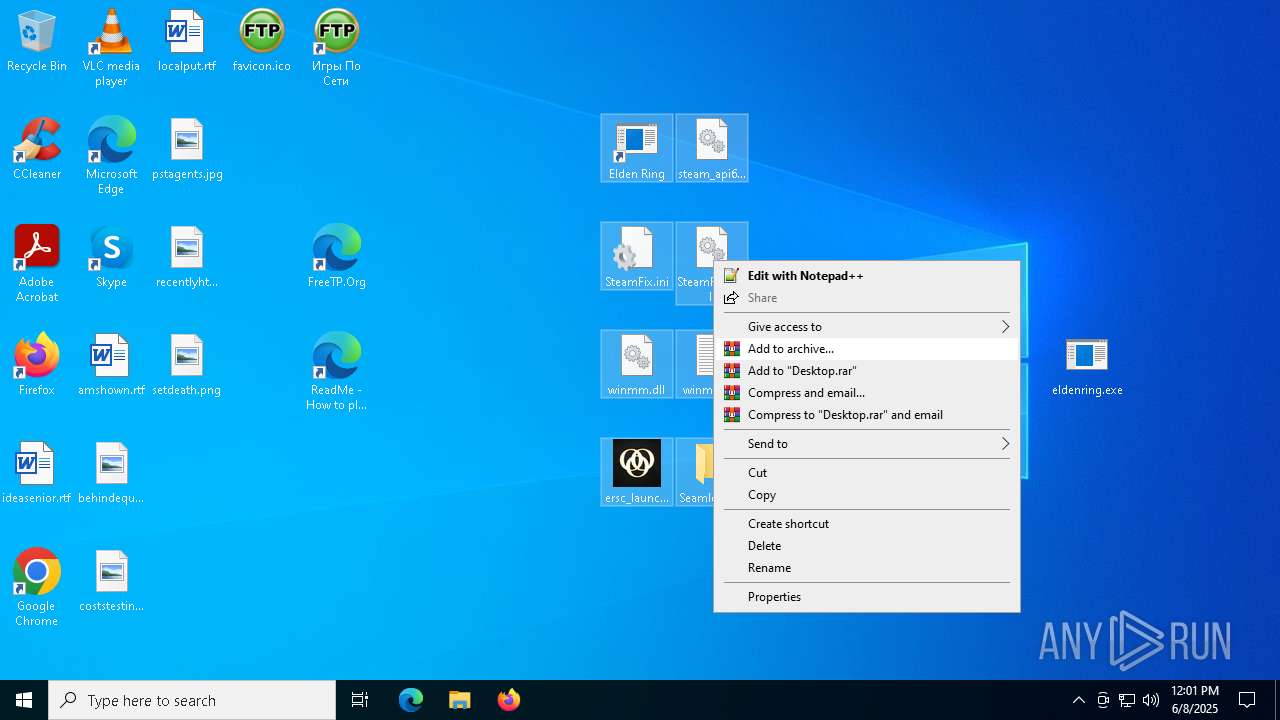The height and width of the screenshot is (720, 1280).
Task: Select the steam_api6... dll file
Action: pos(712,148)
